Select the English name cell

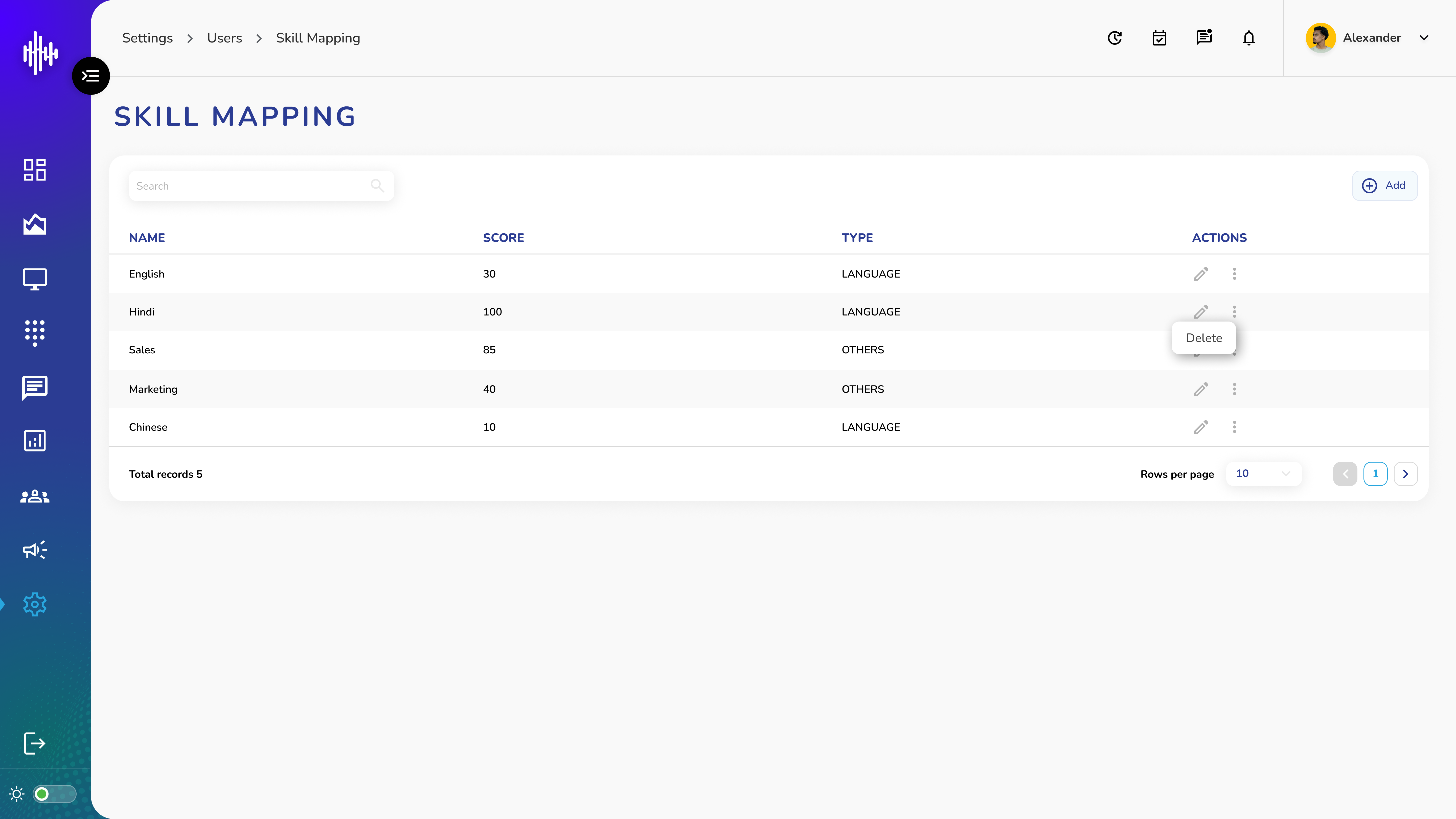(146, 274)
